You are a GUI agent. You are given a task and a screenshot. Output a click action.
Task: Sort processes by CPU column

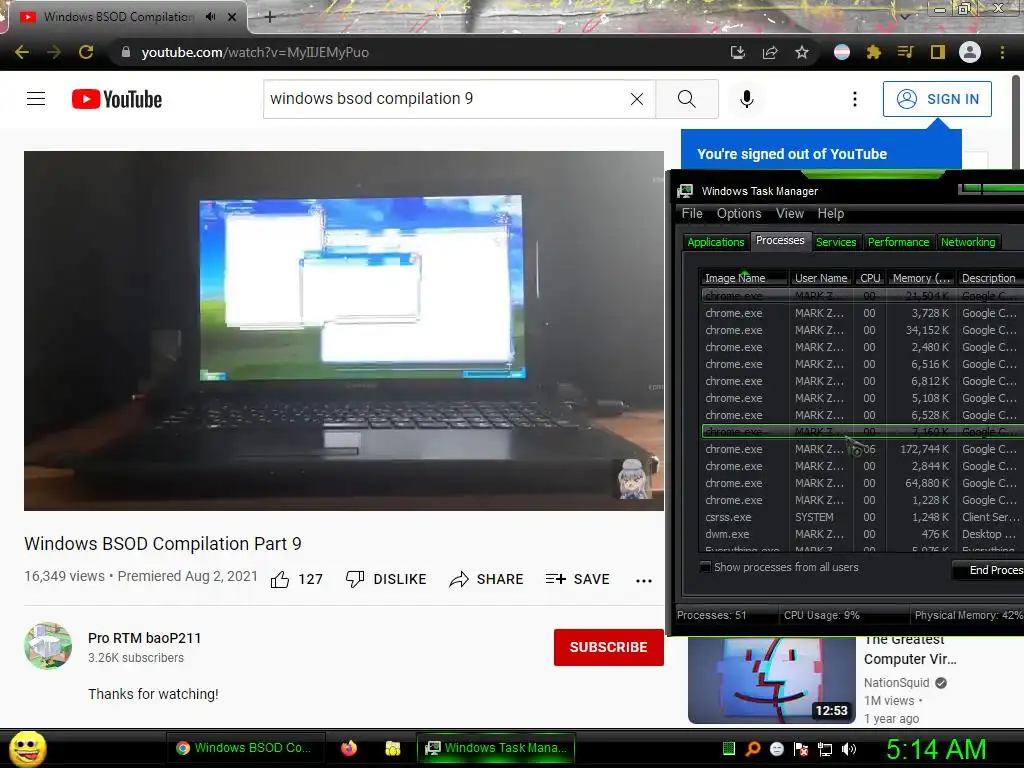tap(870, 278)
